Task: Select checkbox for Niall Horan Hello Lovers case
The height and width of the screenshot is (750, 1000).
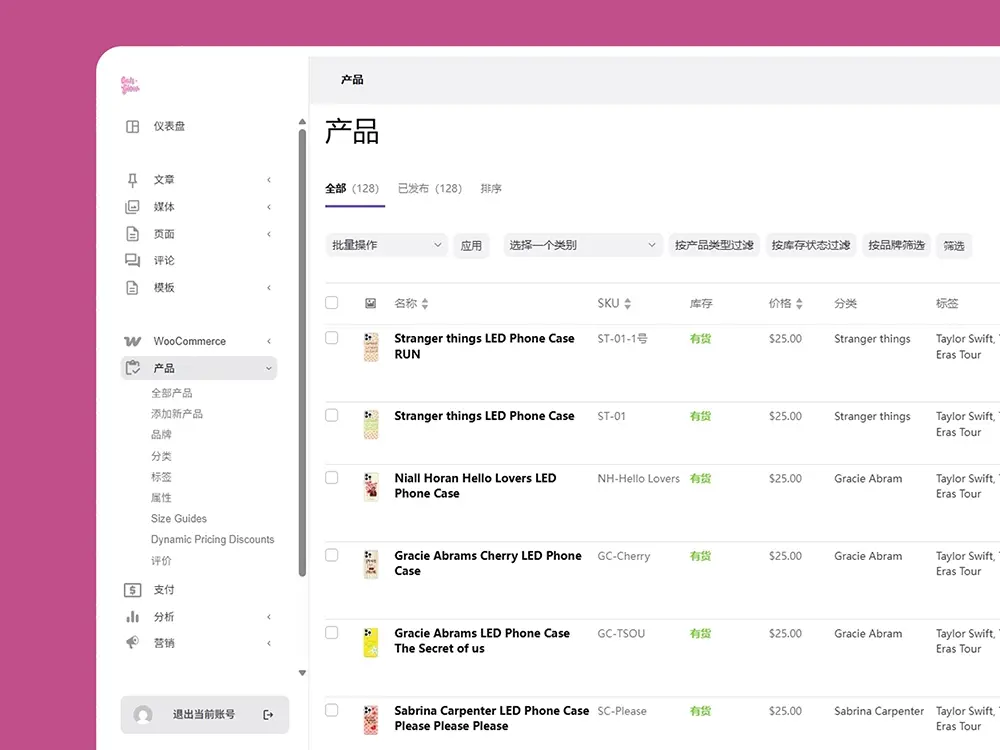Action: click(332, 478)
